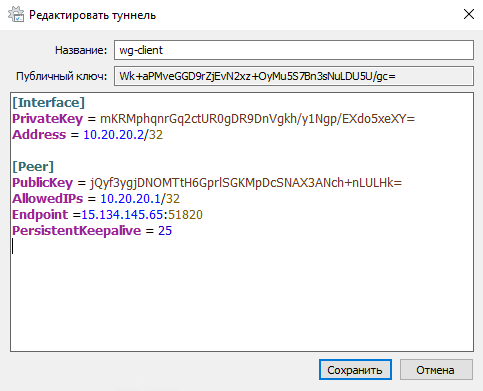Click the address value 10.20.20.2
This screenshot has height=391, width=483.
[x=113, y=135]
